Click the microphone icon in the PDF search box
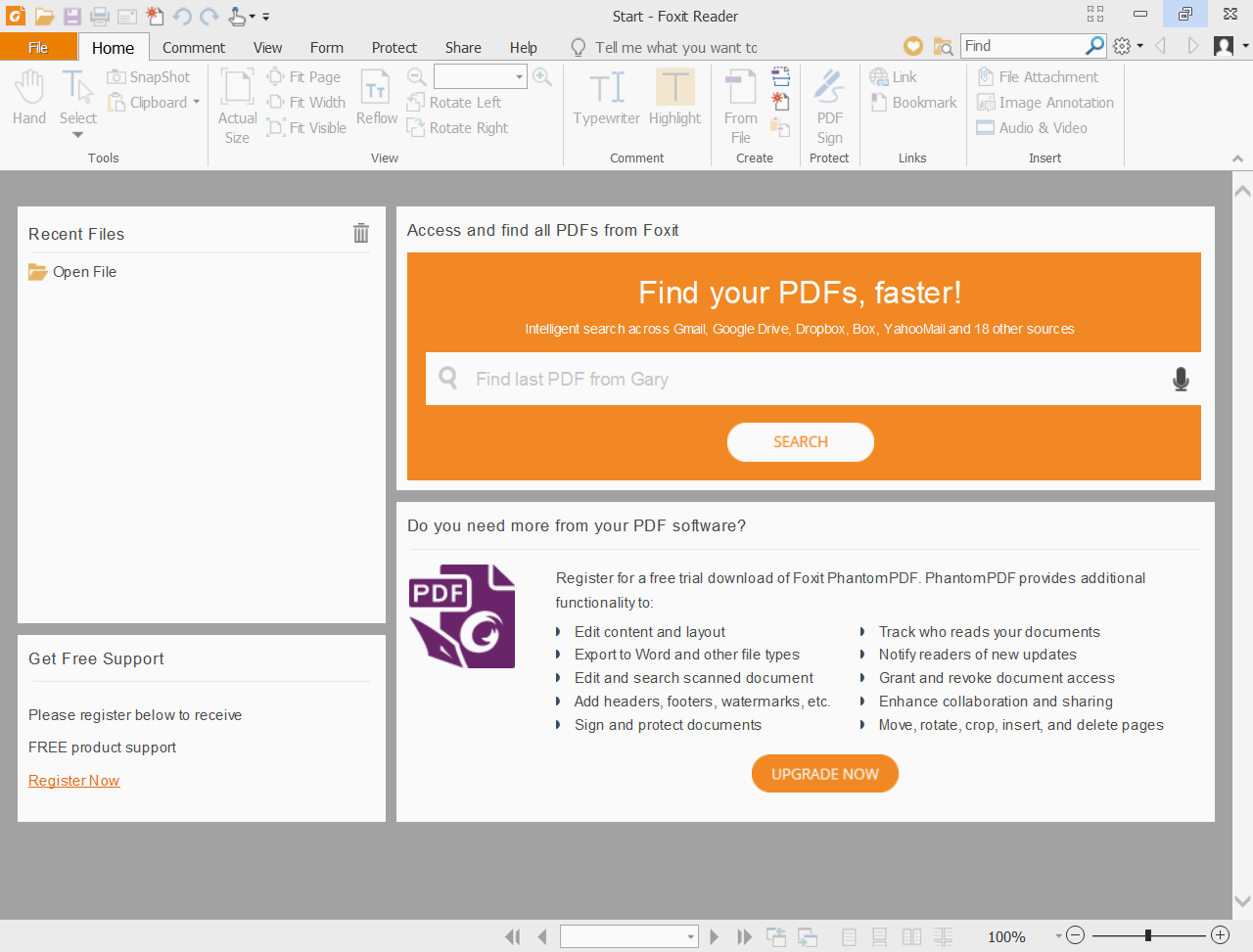The width and height of the screenshot is (1253, 952). point(1182,380)
